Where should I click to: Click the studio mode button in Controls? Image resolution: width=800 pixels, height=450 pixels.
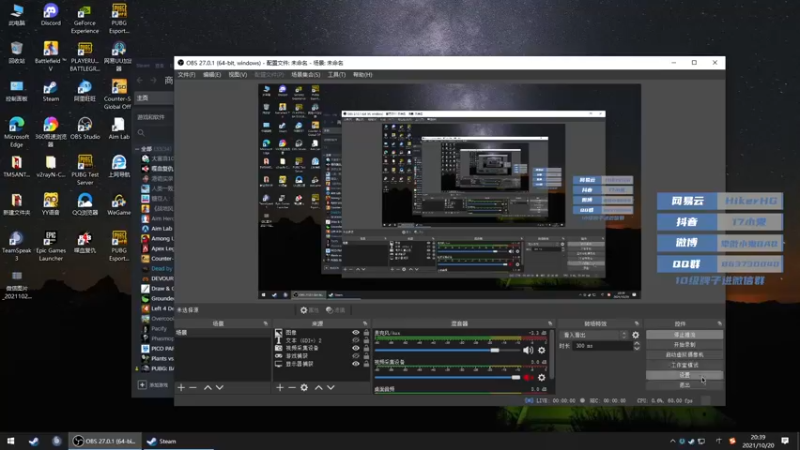[684, 365]
